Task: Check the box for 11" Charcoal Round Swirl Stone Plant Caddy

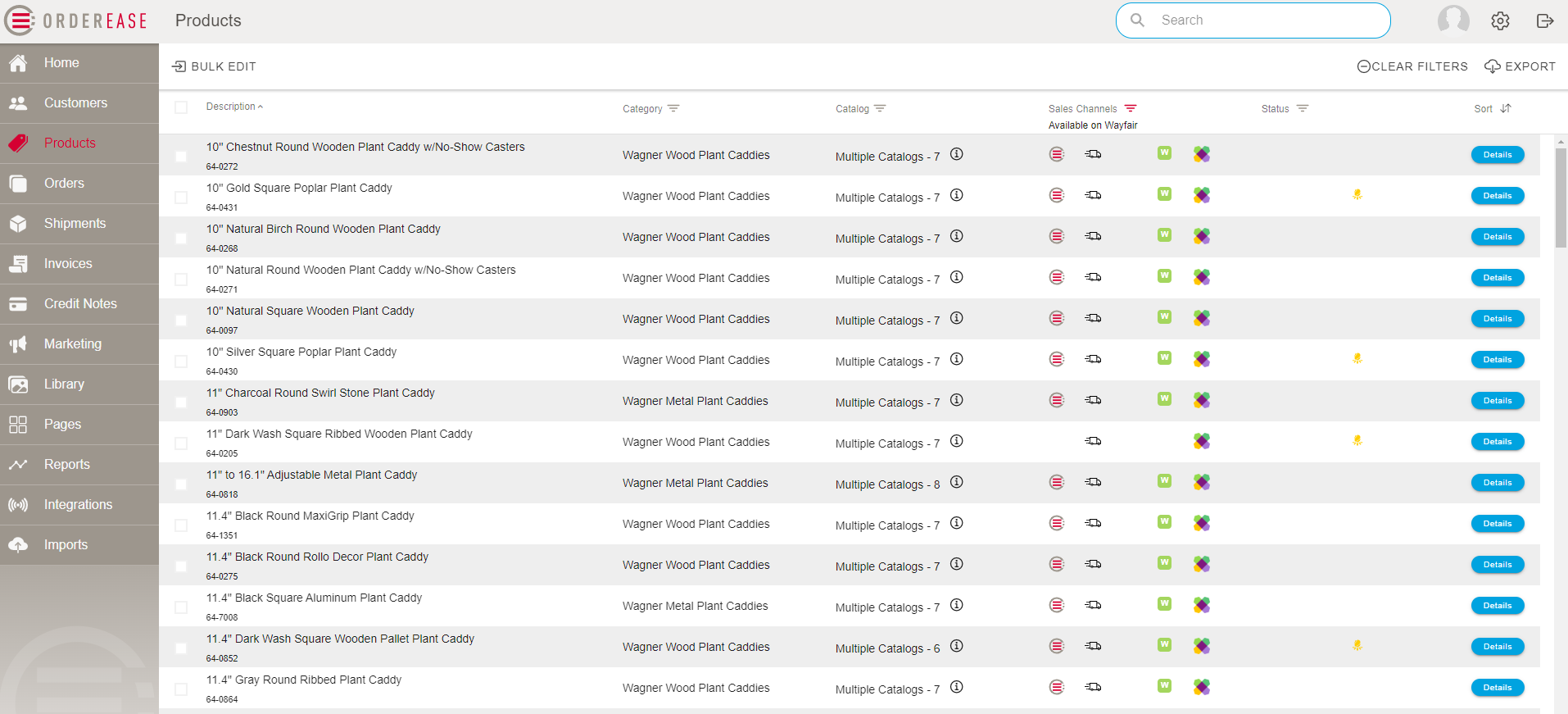Action: click(x=181, y=402)
